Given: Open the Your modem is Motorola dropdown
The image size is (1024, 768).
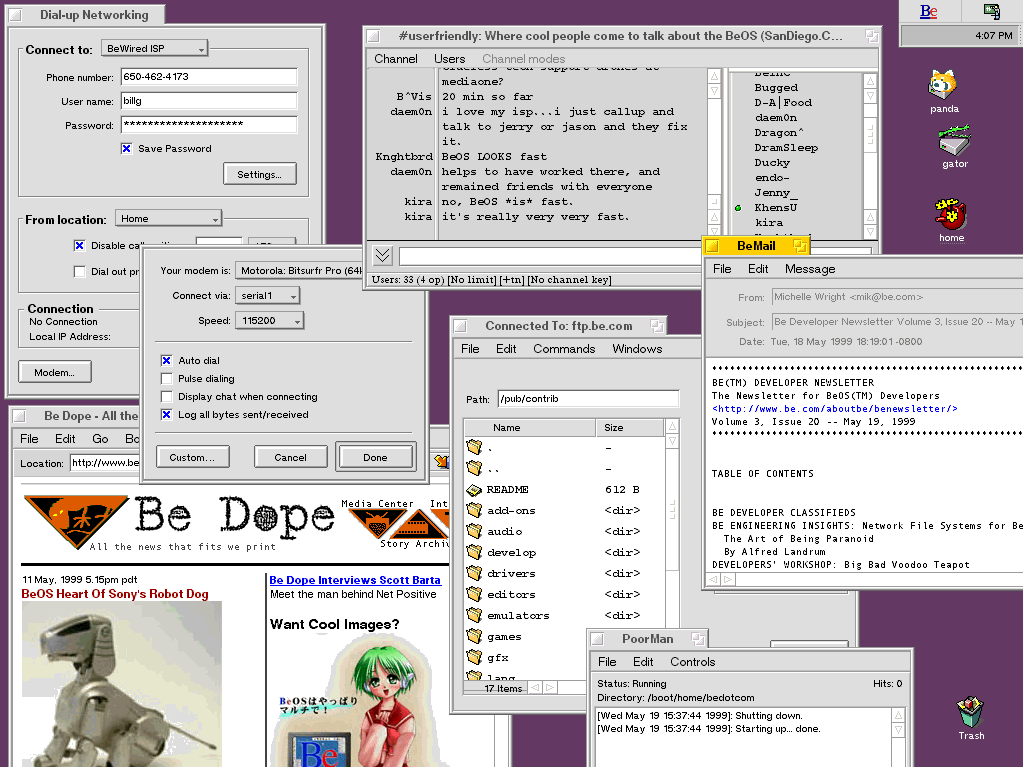Looking at the screenshot, I should tap(299, 270).
